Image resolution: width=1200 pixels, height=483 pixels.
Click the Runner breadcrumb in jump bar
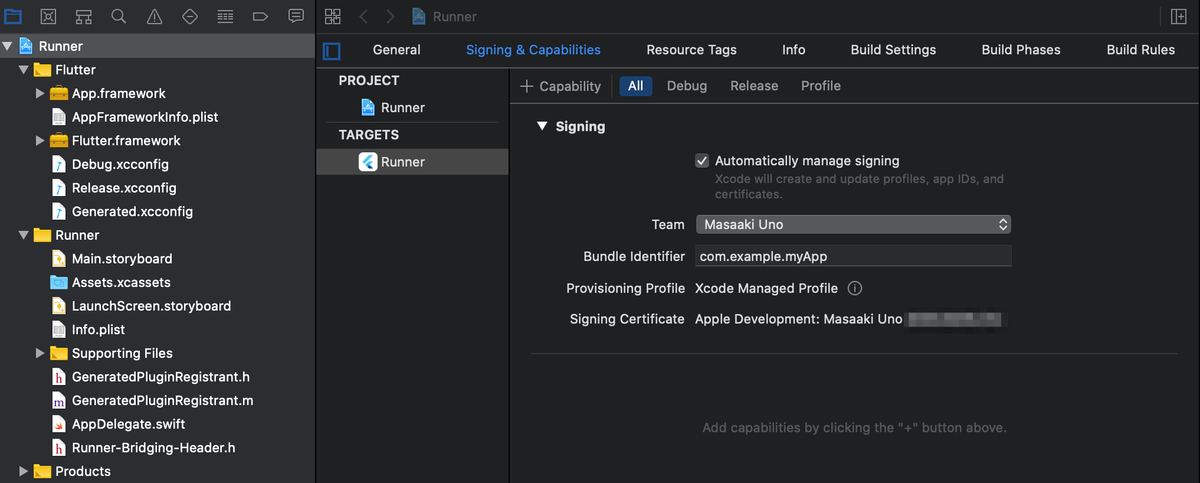point(444,16)
